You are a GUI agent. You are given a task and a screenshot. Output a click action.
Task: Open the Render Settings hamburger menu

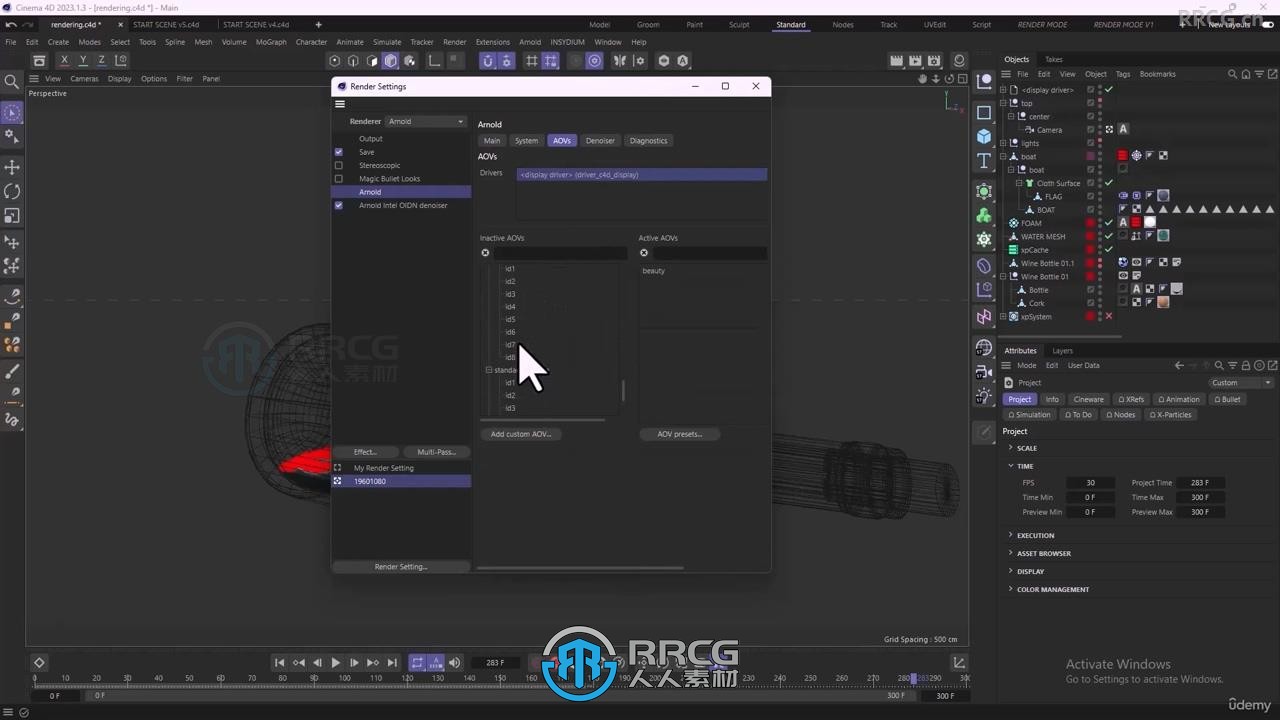click(340, 104)
